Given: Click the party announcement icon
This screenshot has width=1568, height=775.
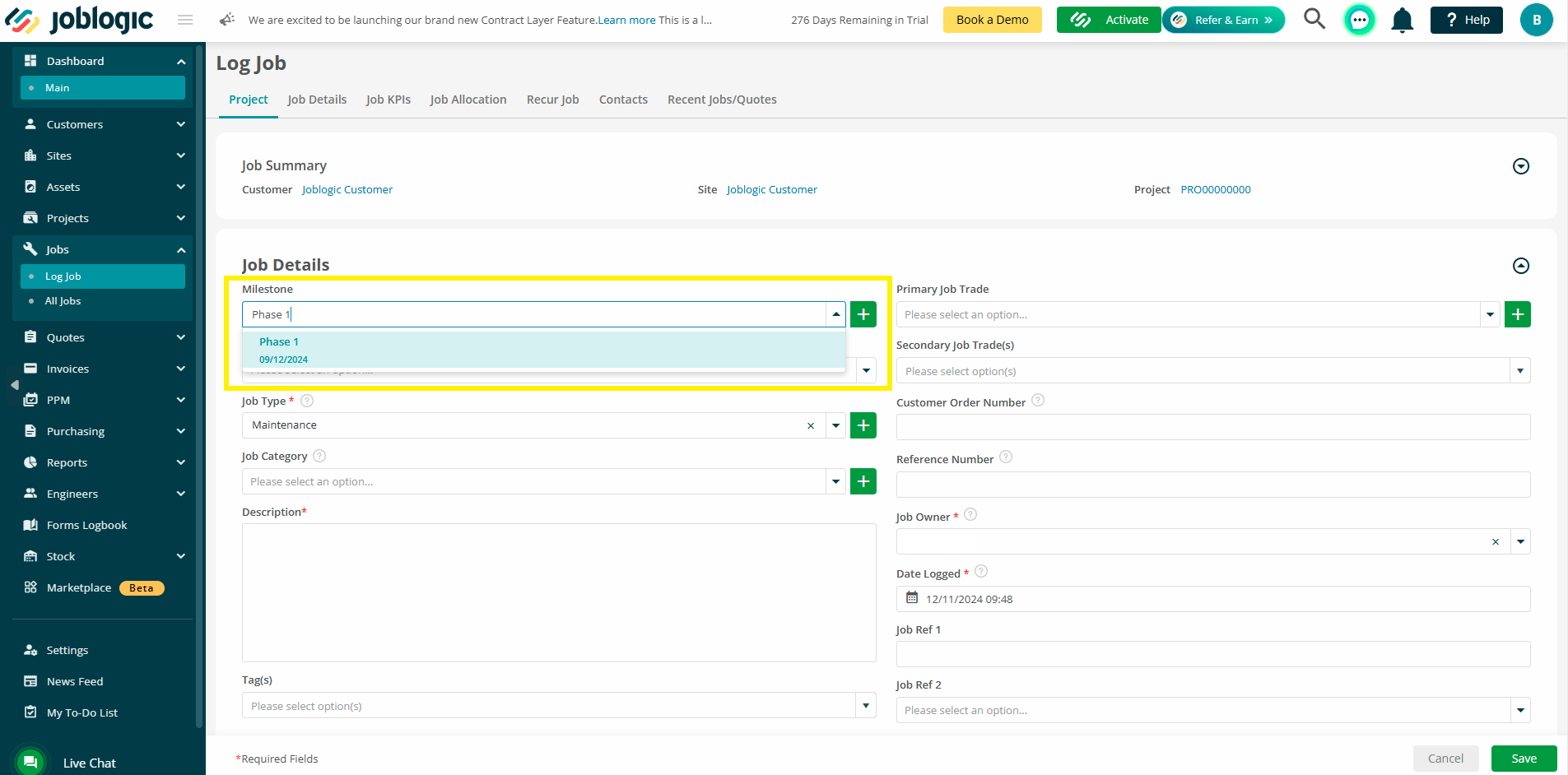Looking at the screenshot, I should pyautogui.click(x=227, y=19).
